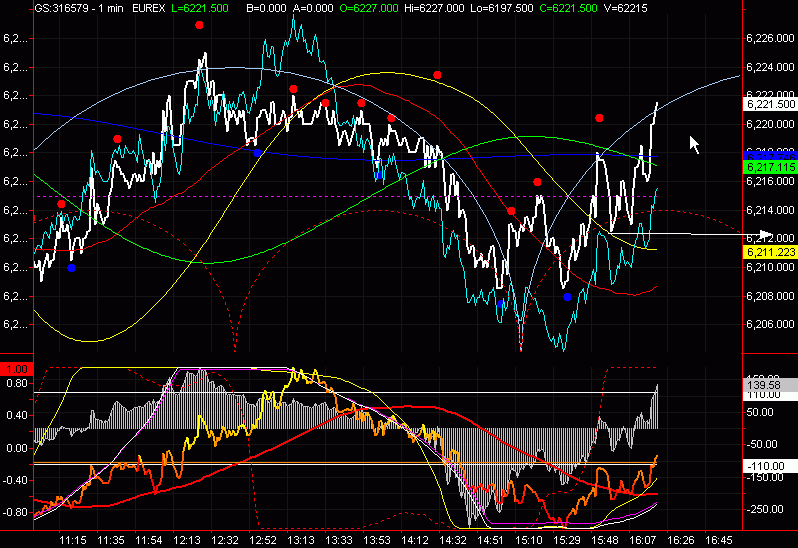Screen dimensions: 798x548
Task: Click the topmost red dot above the 12:13 peak
Action: click(x=200, y=25)
